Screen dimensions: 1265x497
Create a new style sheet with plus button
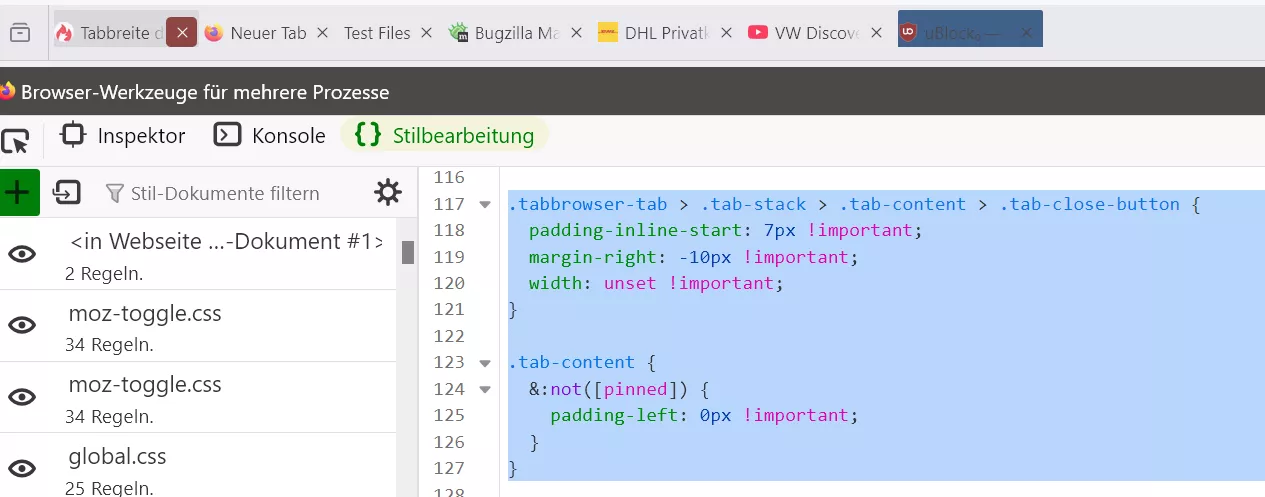tap(17, 191)
